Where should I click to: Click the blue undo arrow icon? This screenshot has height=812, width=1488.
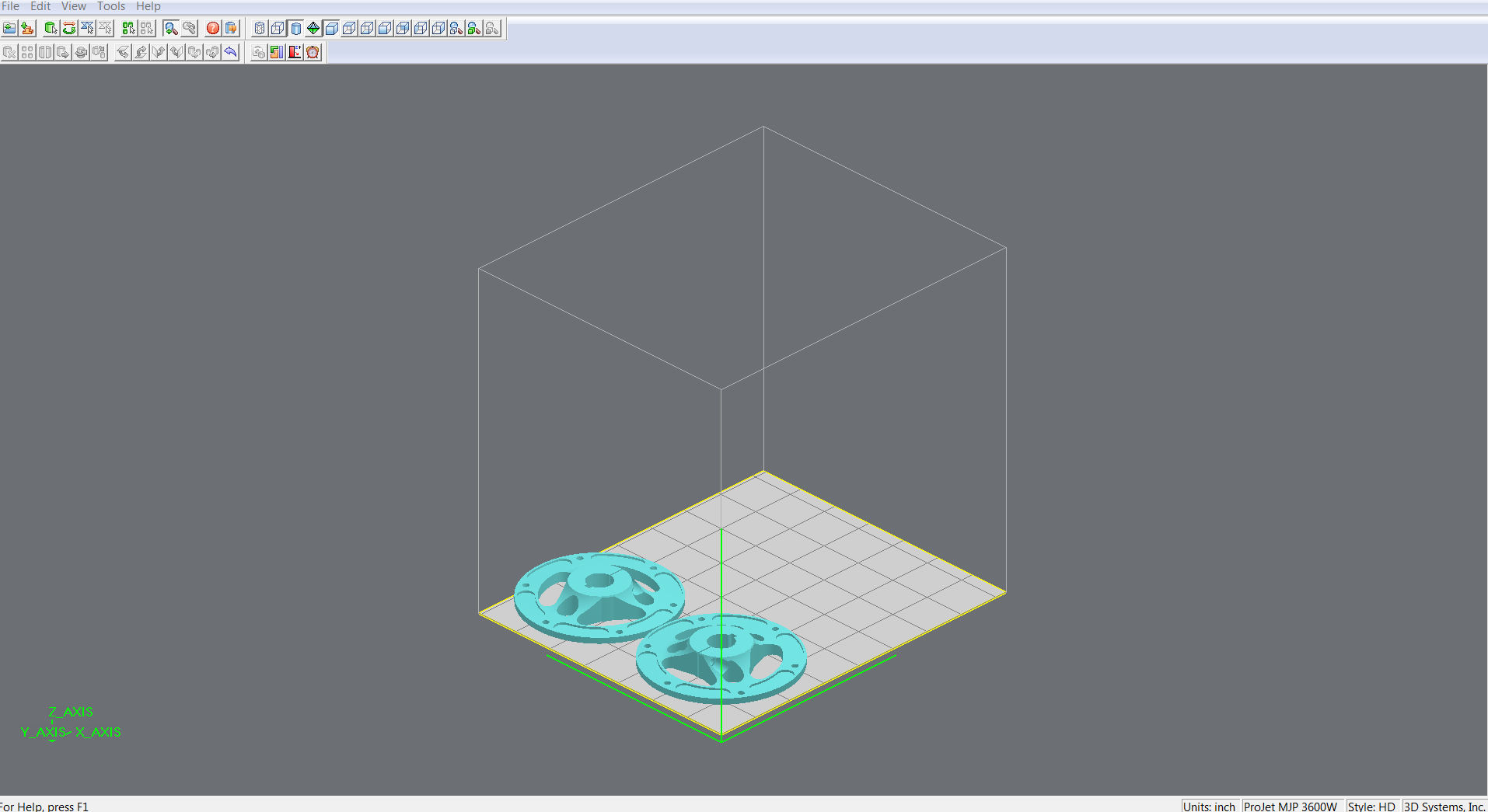(231, 53)
